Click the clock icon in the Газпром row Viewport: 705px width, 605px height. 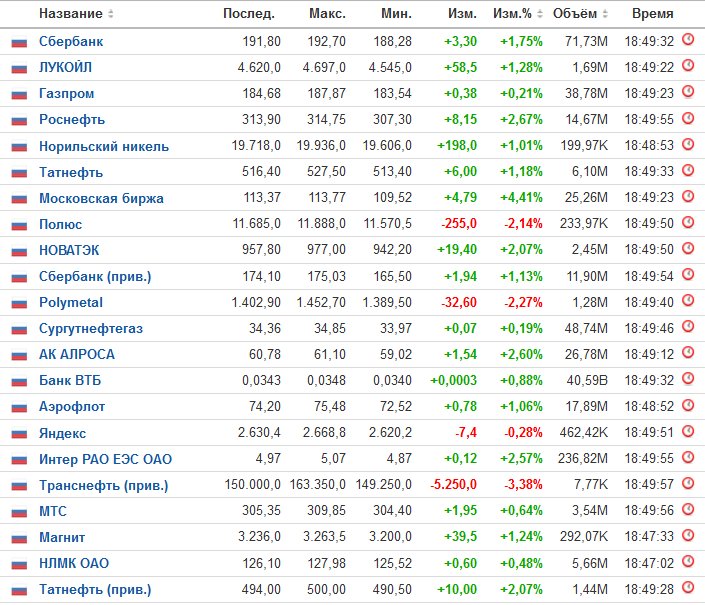(x=688, y=92)
